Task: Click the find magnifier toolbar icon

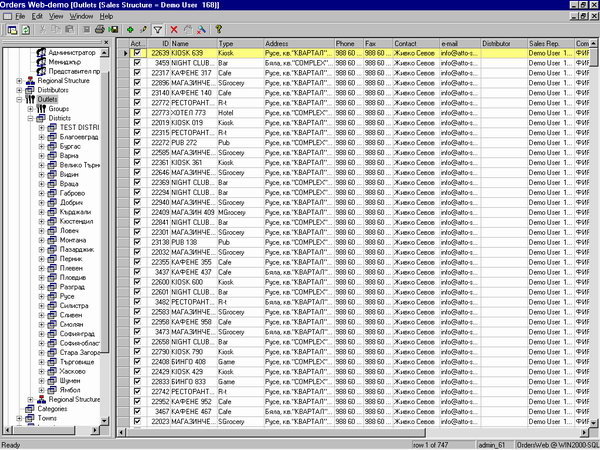Action: (201, 29)
